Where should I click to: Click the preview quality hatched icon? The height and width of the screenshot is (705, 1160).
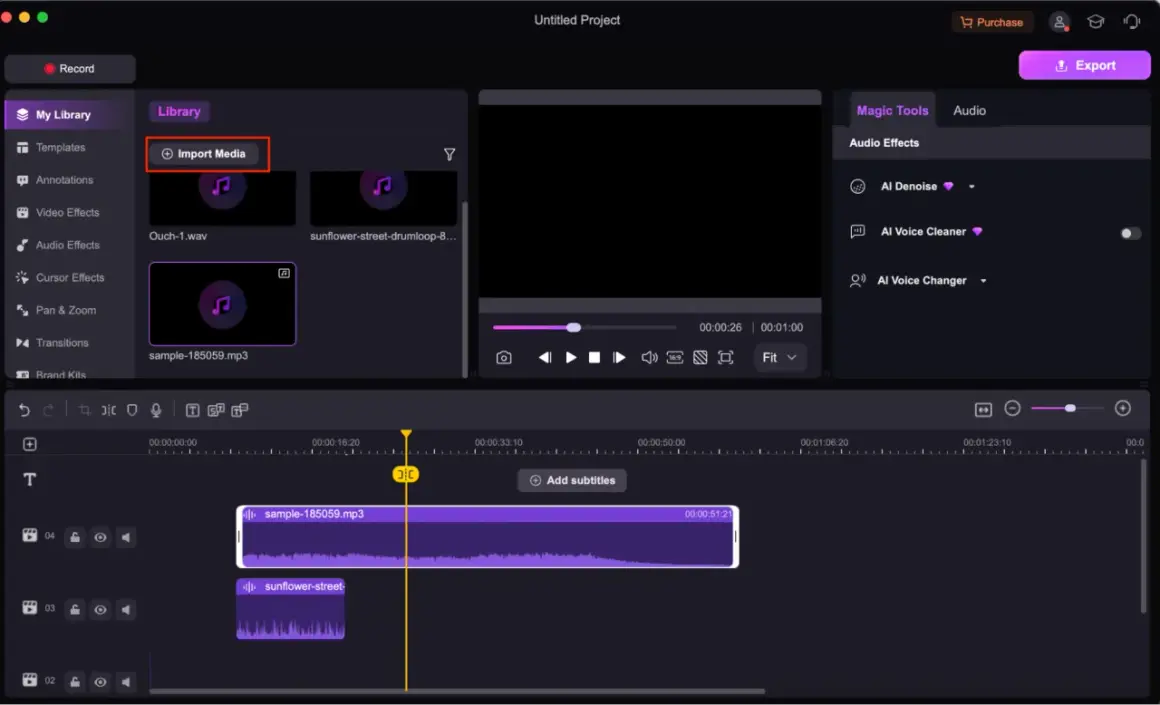tap(700, 357)
